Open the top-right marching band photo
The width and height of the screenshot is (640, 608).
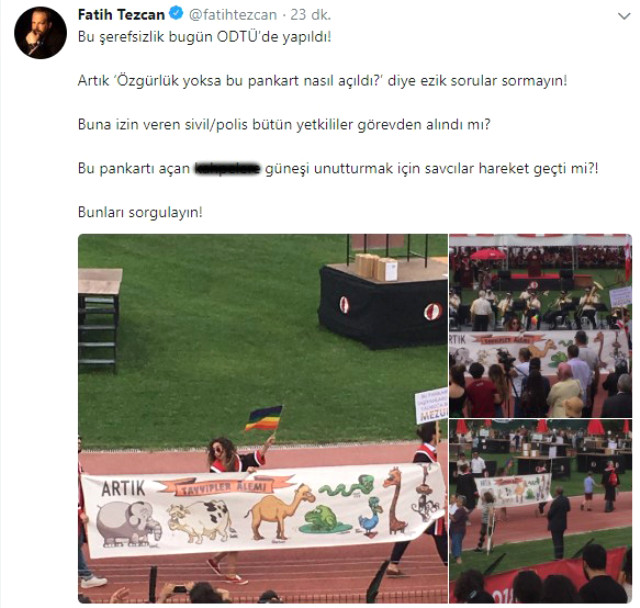click(540, 326)
